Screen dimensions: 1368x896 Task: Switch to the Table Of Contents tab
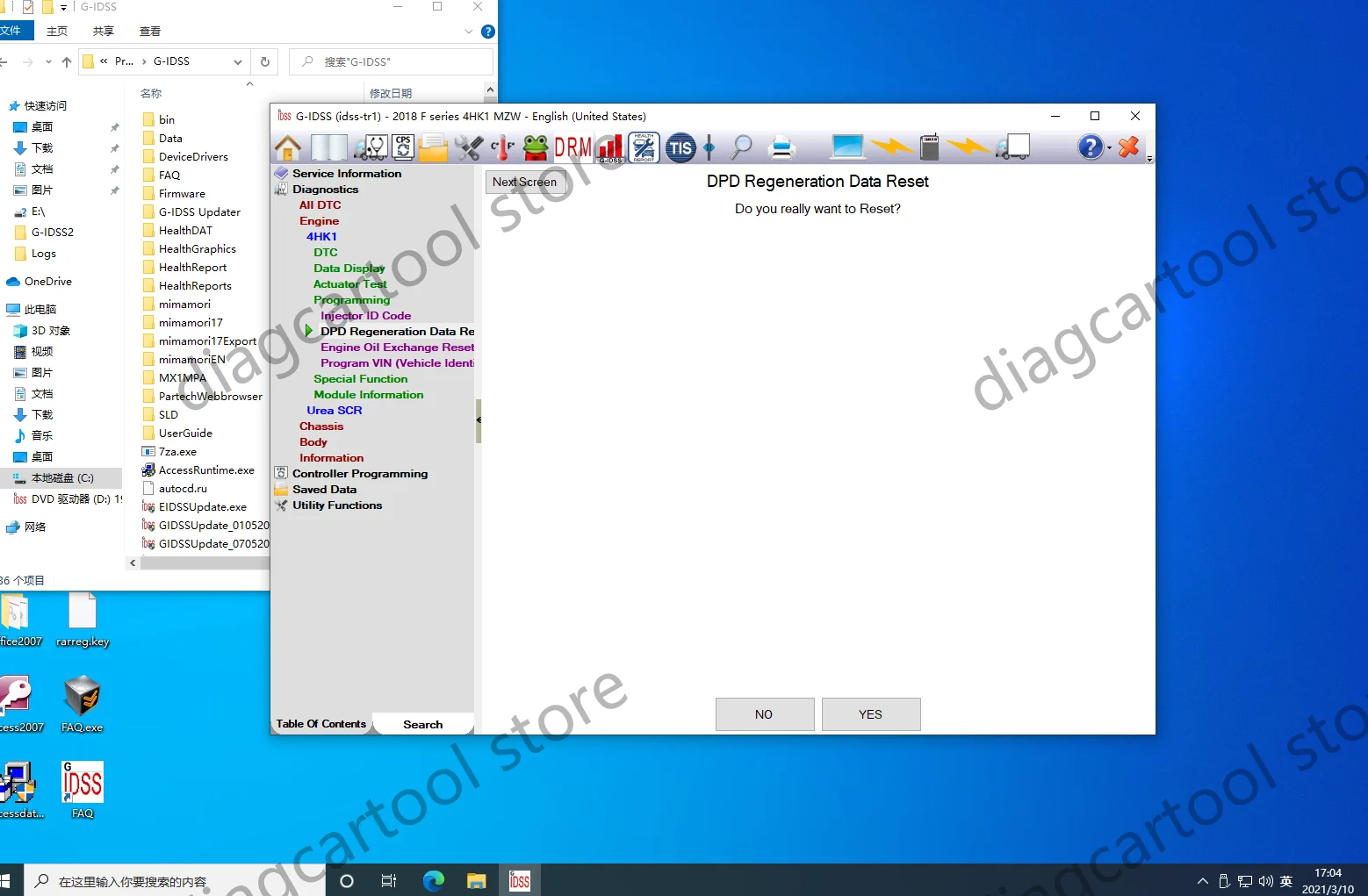click(x=321, y=724)
